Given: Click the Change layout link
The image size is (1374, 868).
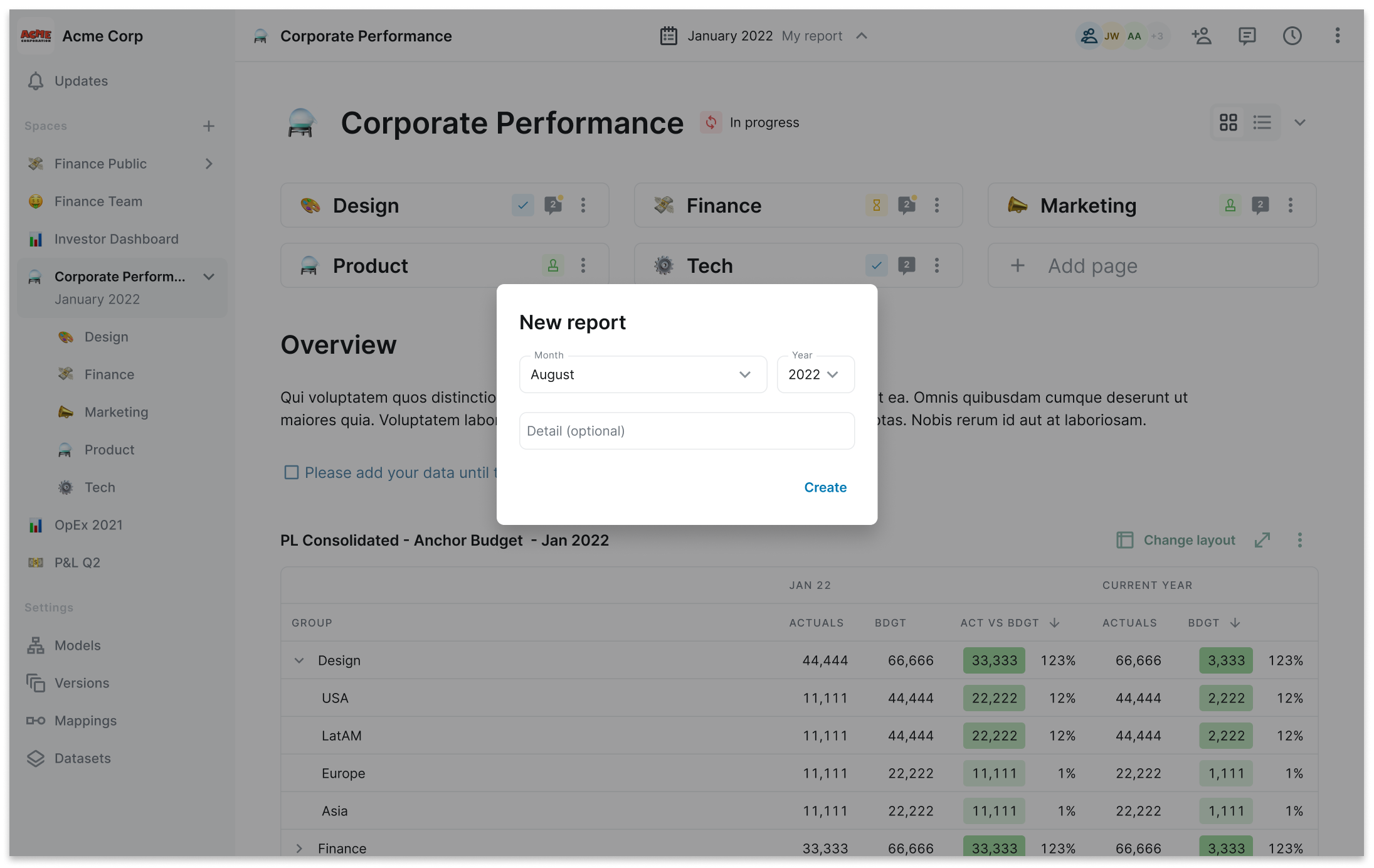Looking at the screenshot, I should pyautogui.click(x=1188, y=540).
